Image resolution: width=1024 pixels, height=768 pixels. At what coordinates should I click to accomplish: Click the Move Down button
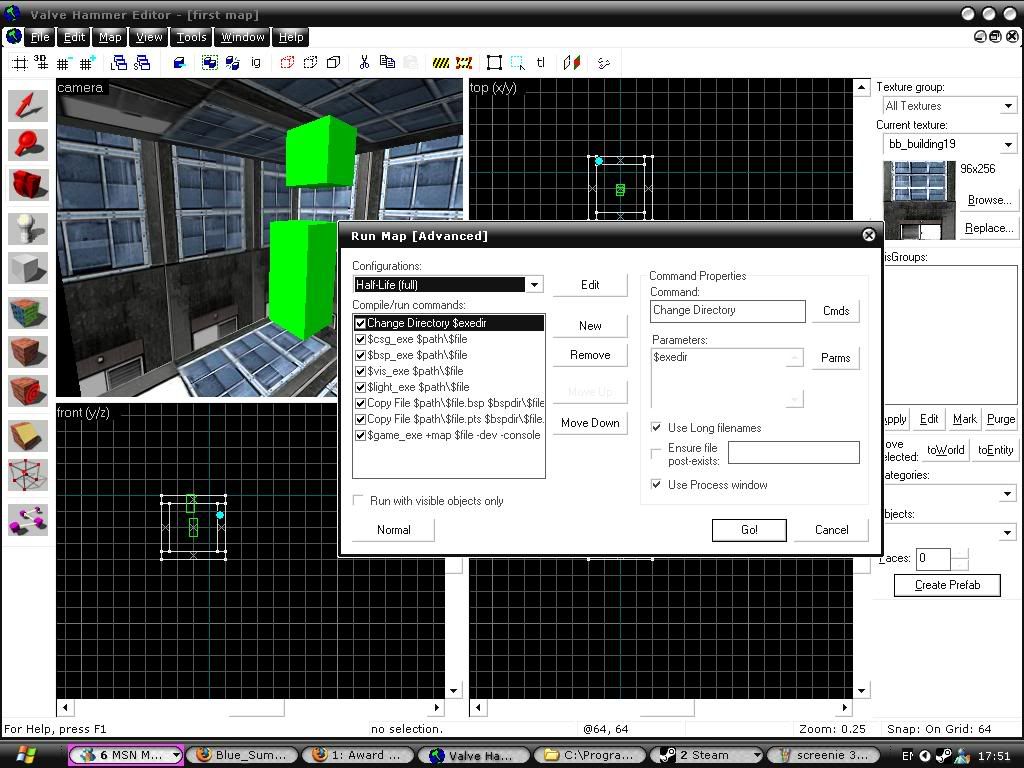click(590, 423)
